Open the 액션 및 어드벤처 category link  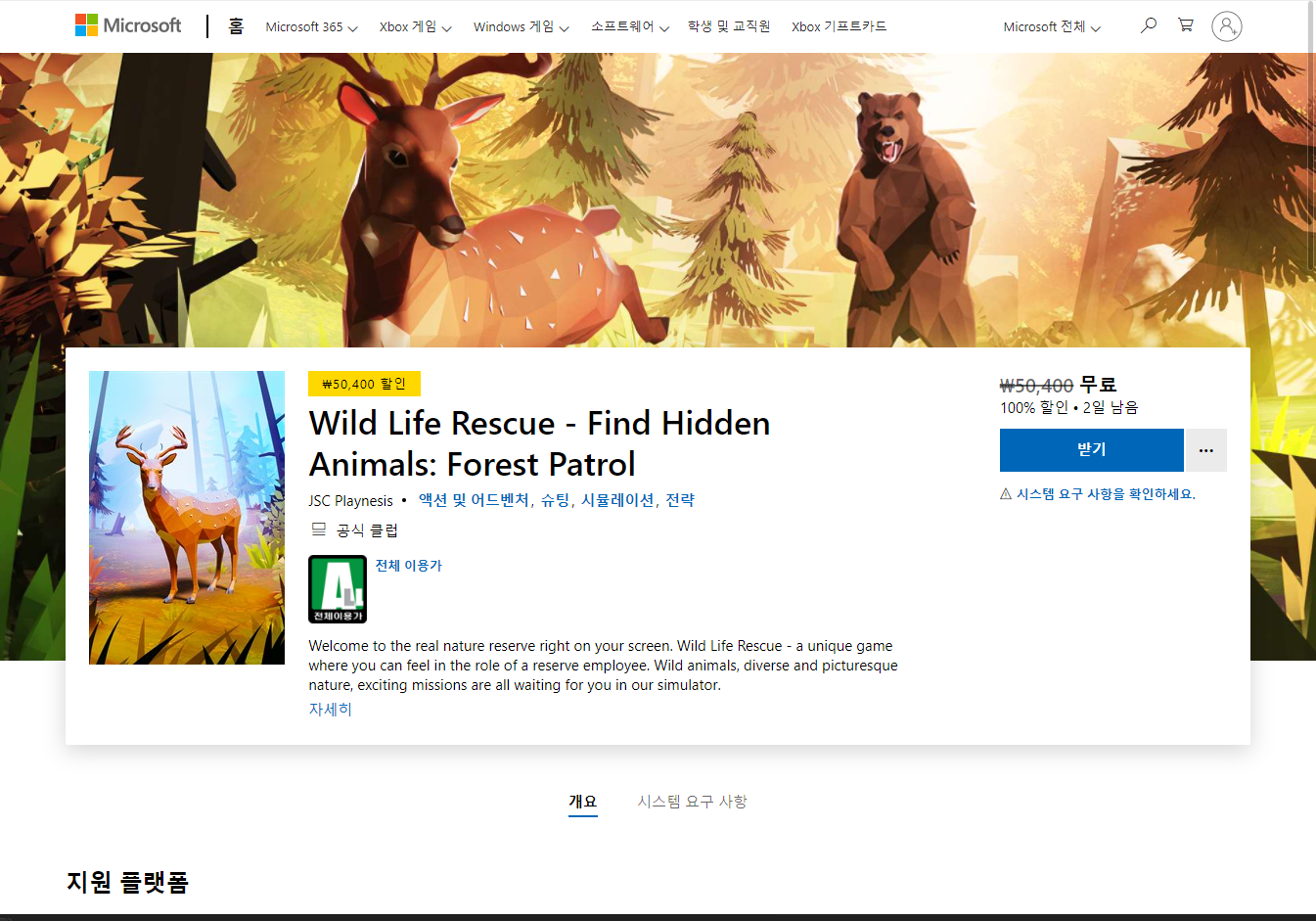point(474,500)
